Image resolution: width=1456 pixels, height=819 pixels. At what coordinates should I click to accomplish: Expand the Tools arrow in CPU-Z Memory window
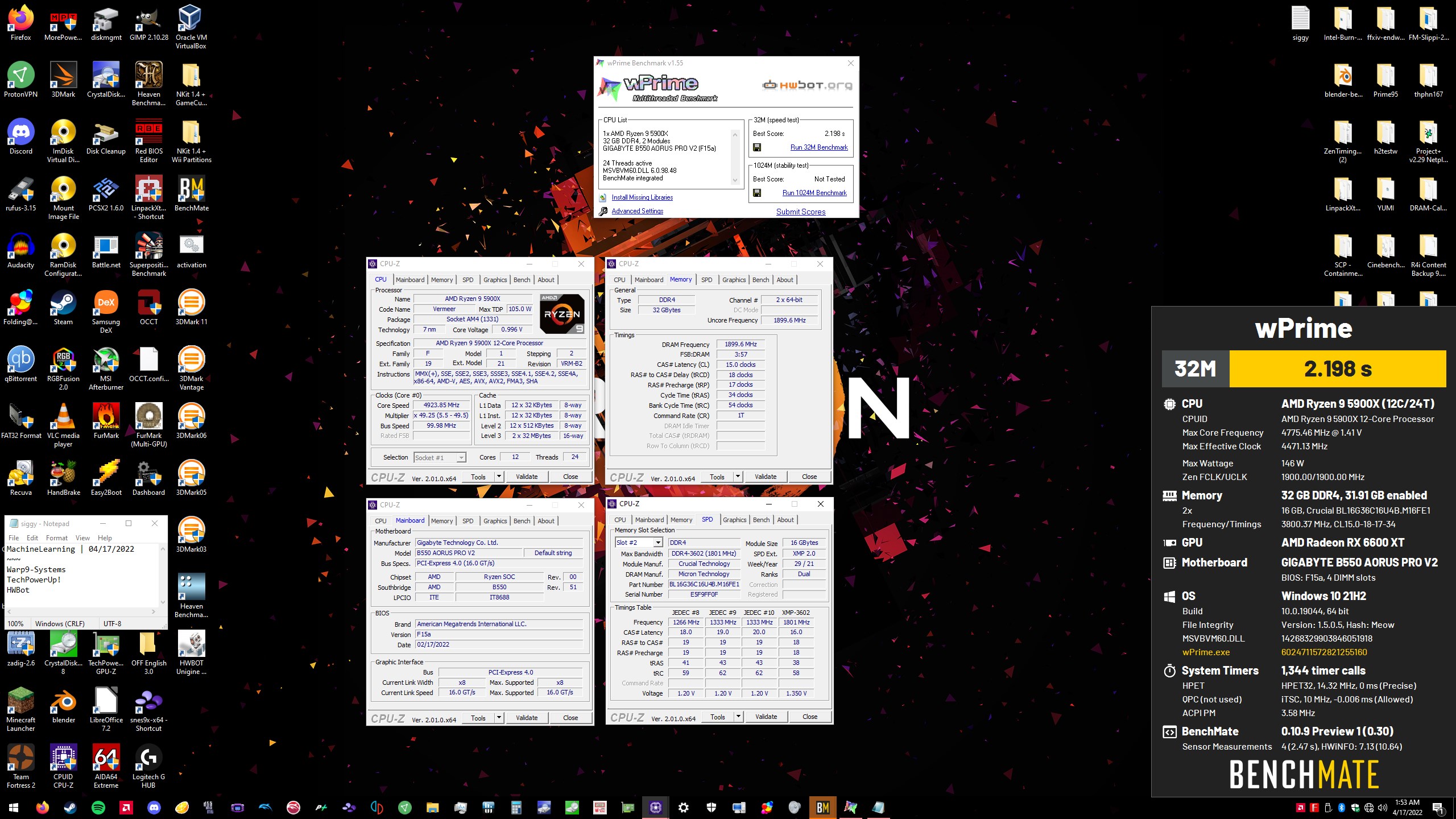[738, 477]
